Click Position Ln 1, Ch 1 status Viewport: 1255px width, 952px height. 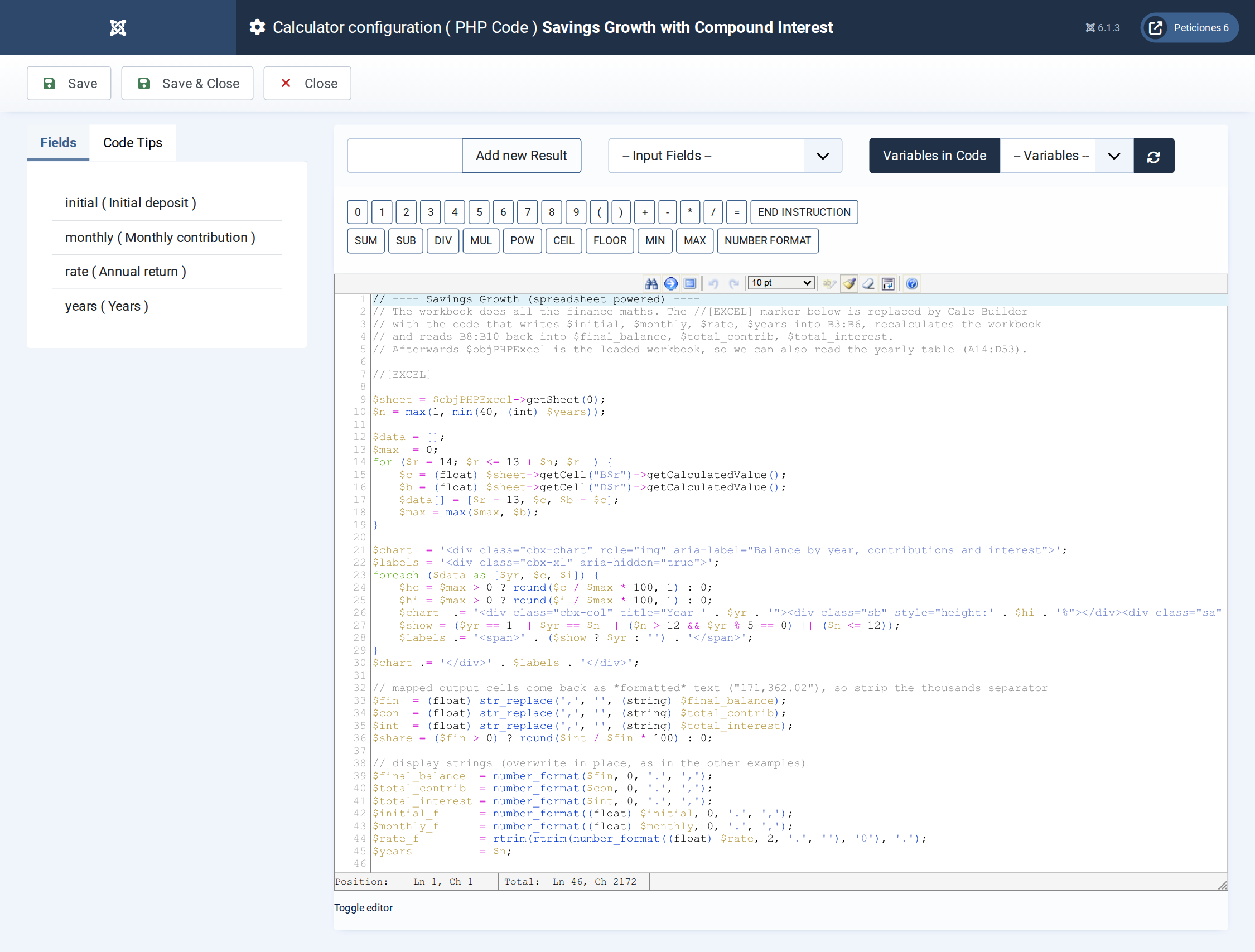pyautogui.click(x=404, y=882)
